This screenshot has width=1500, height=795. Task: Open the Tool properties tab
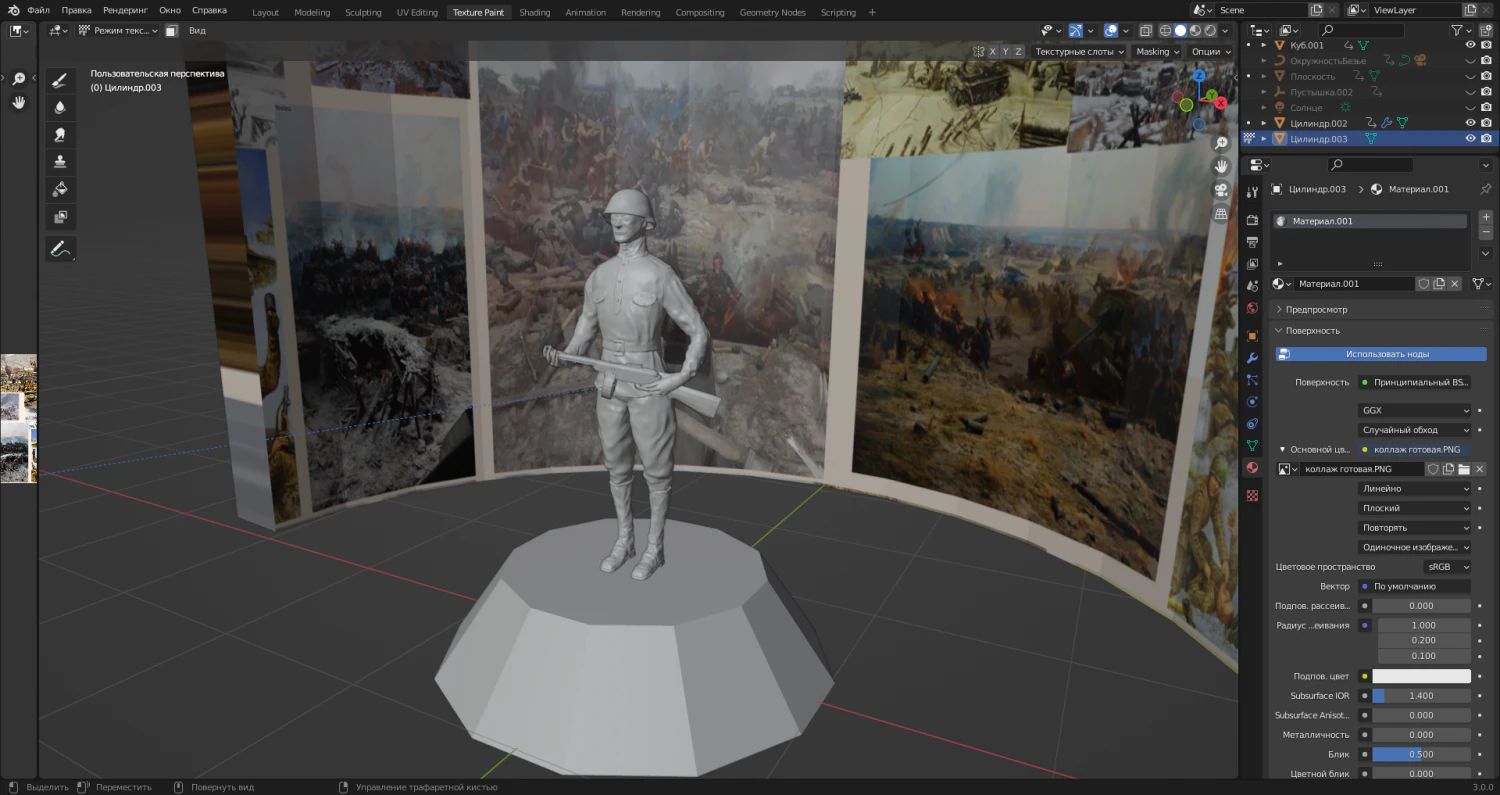[x=1252, y=190]
